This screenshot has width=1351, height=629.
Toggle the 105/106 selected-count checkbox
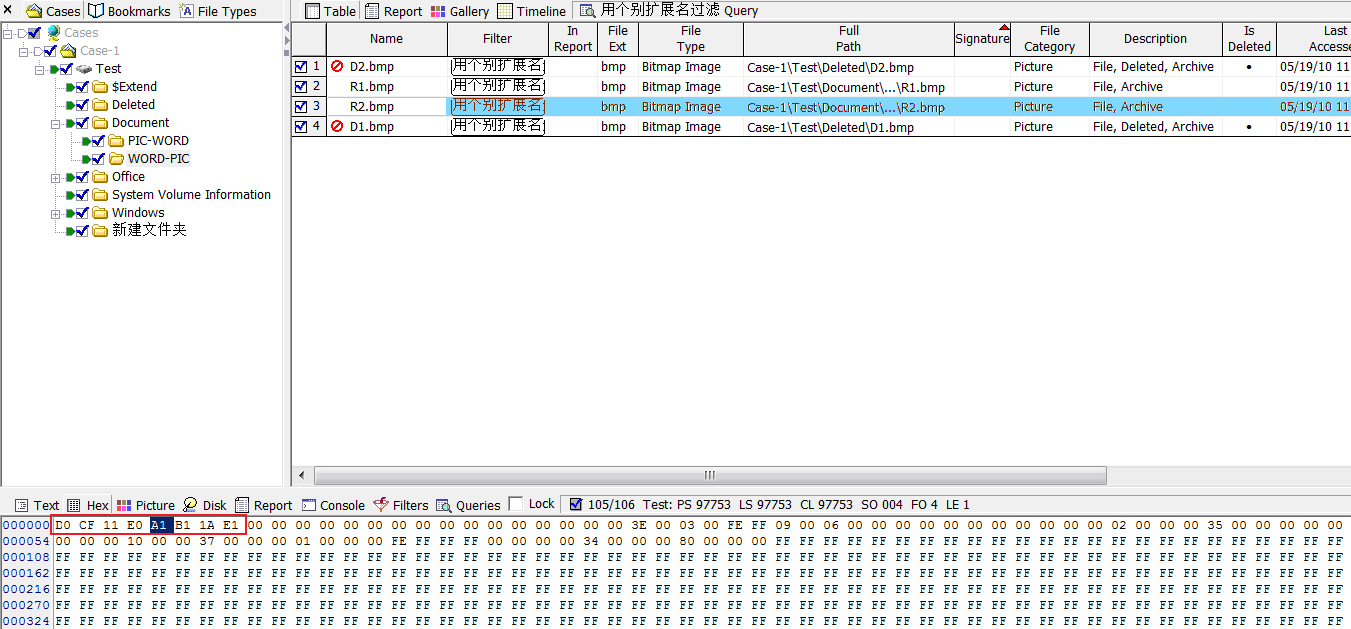(575, 505)
